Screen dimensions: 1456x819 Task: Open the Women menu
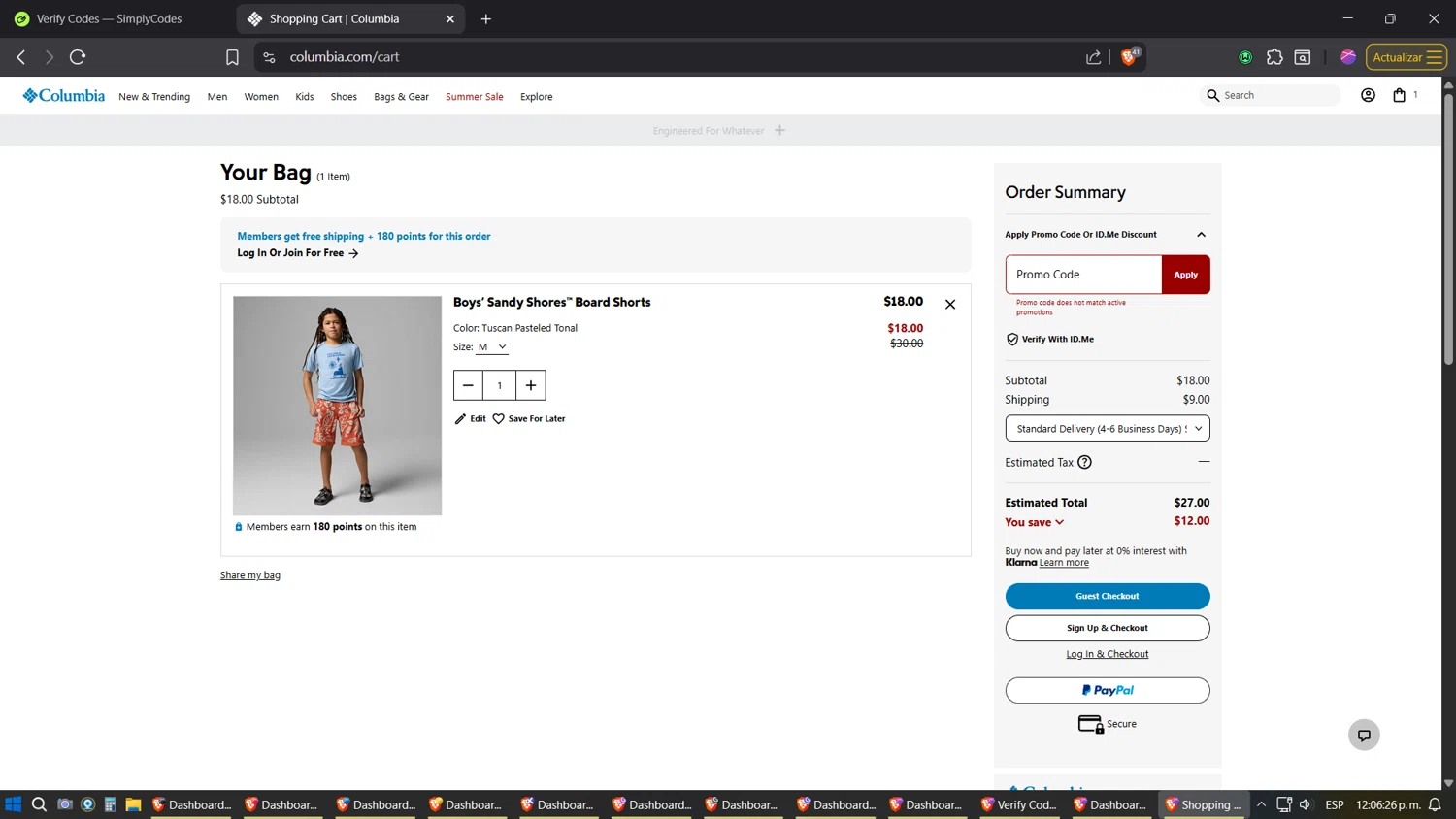click(261, 97)
